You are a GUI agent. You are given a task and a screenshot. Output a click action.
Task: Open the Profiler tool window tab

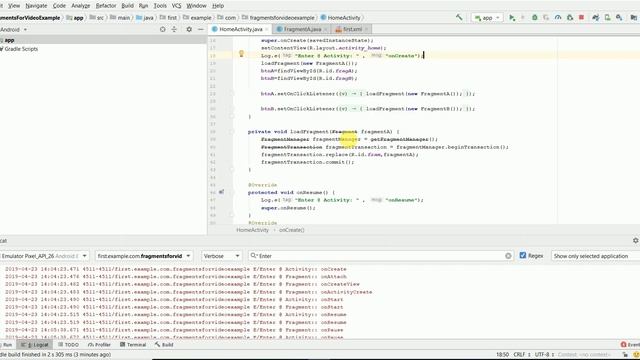(x=99, y=345)
